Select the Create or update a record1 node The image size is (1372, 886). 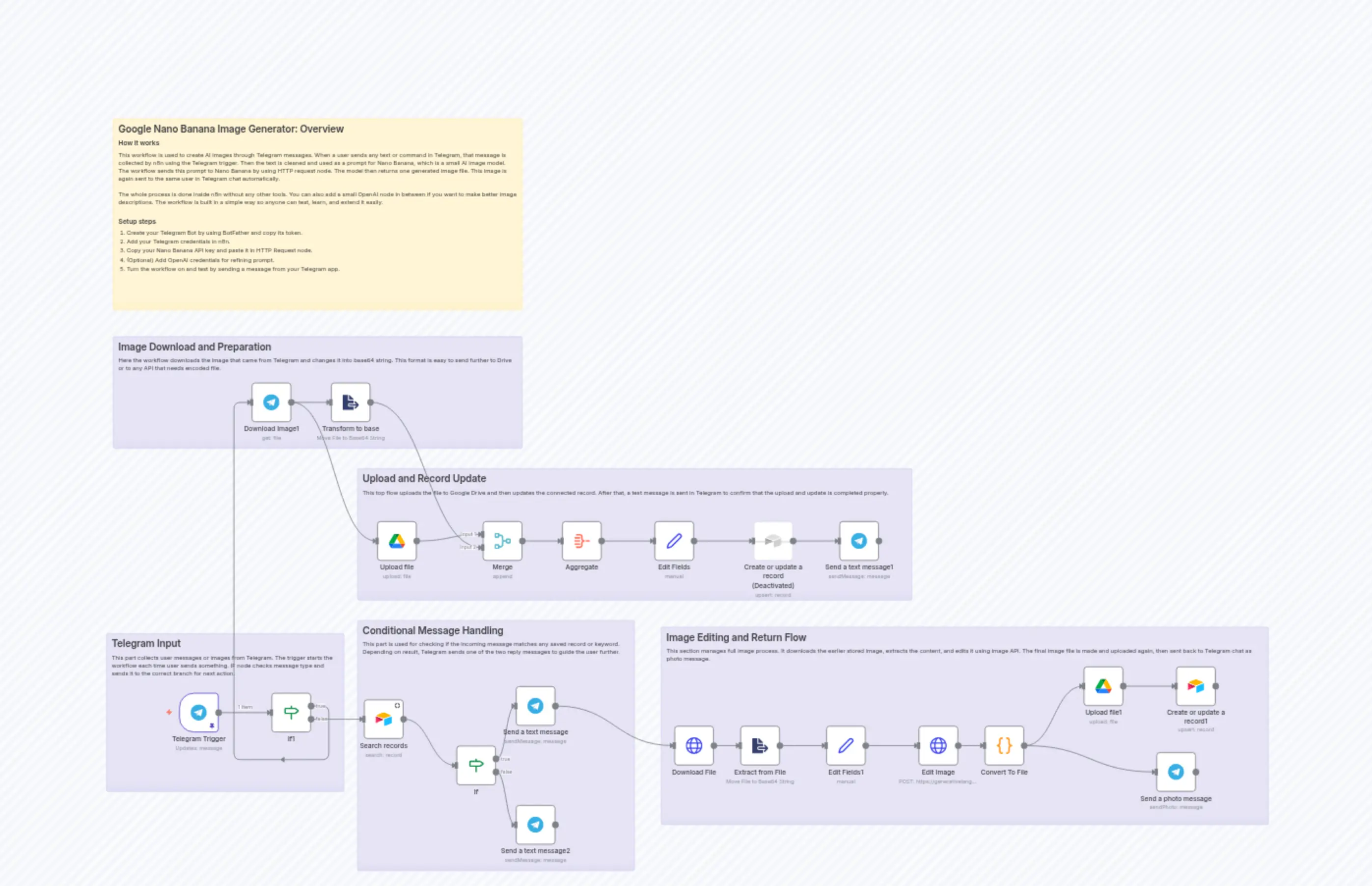point(1195,686)
